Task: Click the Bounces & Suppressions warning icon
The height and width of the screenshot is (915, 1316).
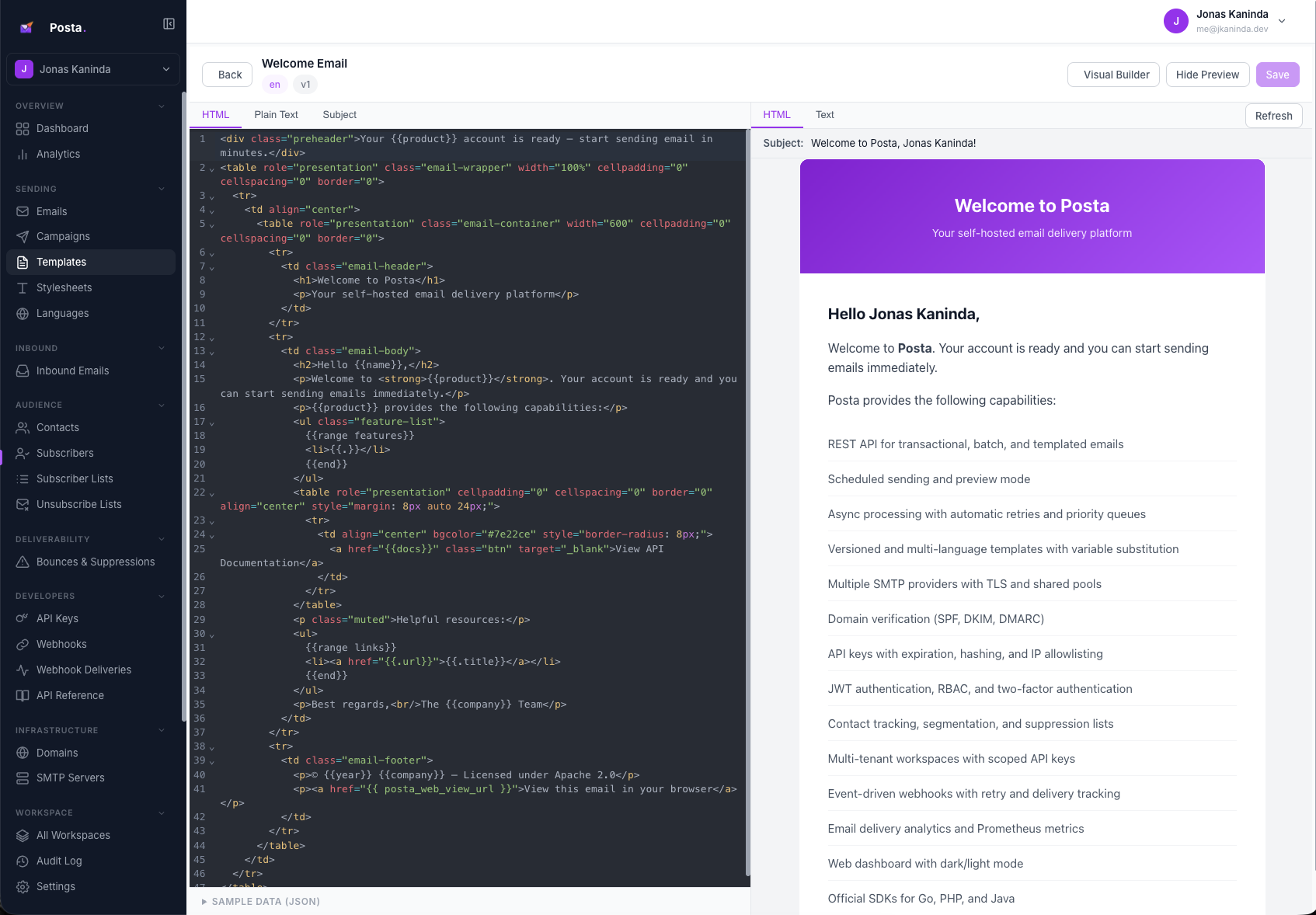Action: click(x=23, y=562)
